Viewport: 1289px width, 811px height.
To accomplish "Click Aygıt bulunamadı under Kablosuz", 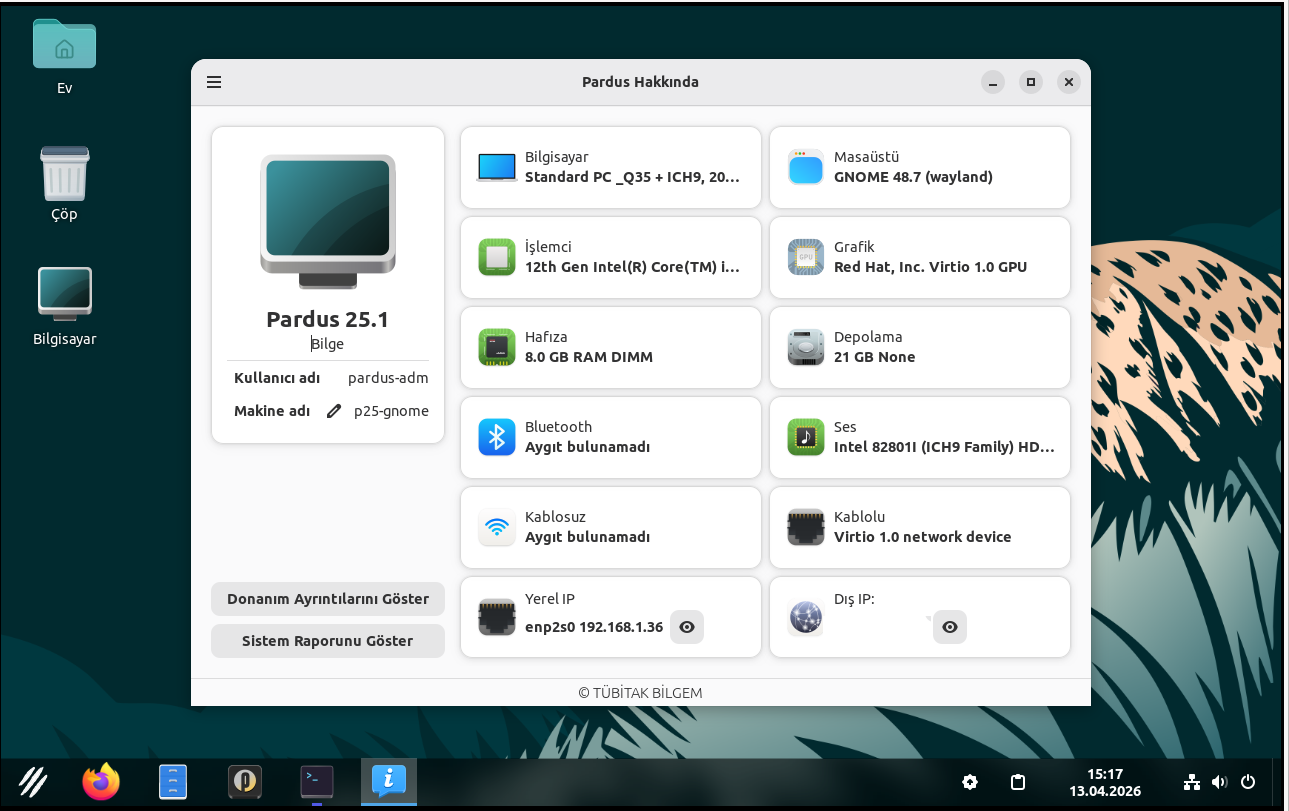I will (x=588, y=537).
